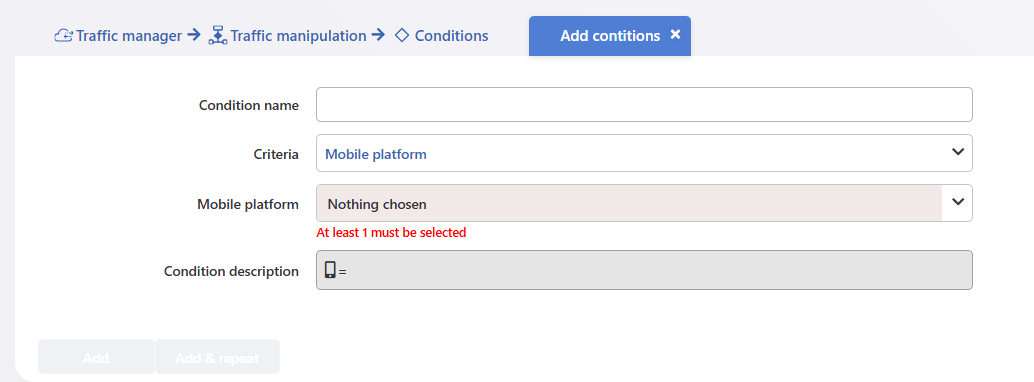Image resolution: width=1034 pixels, height=382 pixels.
Task: Click the Add button
Action: coord(96,357)
